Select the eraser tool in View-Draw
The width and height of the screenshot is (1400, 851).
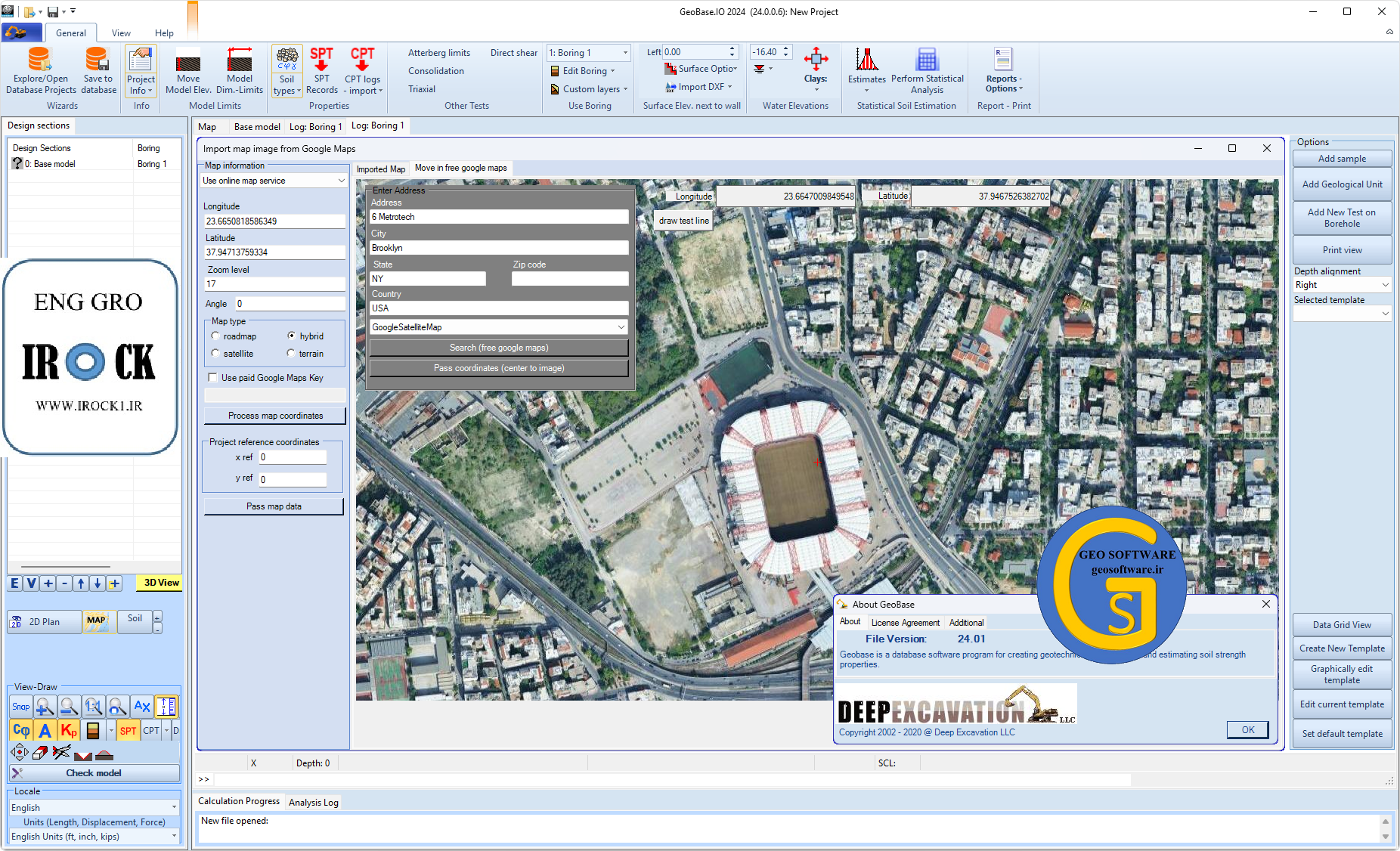click(x=40, y=752)
